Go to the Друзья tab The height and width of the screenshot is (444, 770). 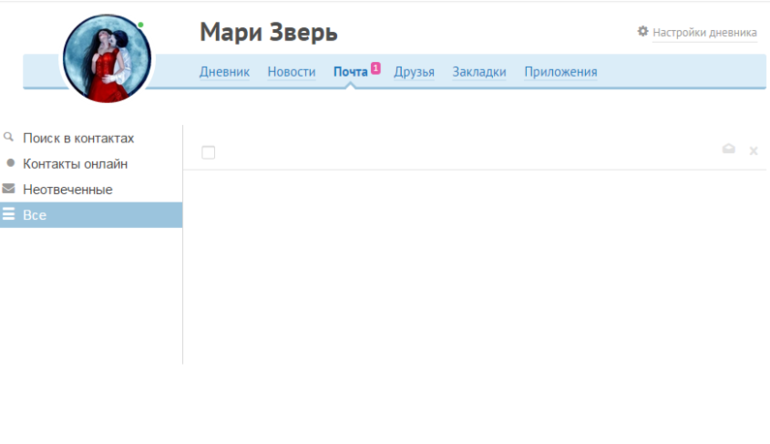pyautogui.click(x=414, y=72)
